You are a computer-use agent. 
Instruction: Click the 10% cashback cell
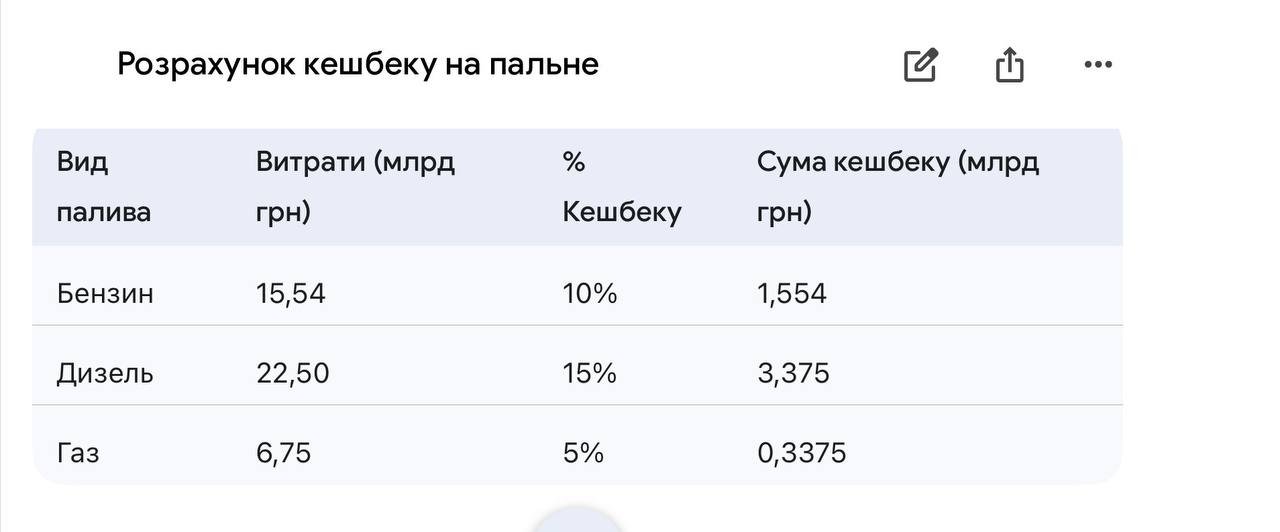[x=590, y=294]
